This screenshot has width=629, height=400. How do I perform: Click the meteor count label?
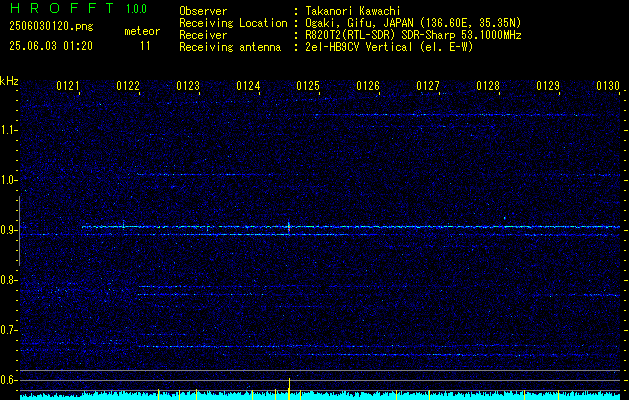point(142,31)
